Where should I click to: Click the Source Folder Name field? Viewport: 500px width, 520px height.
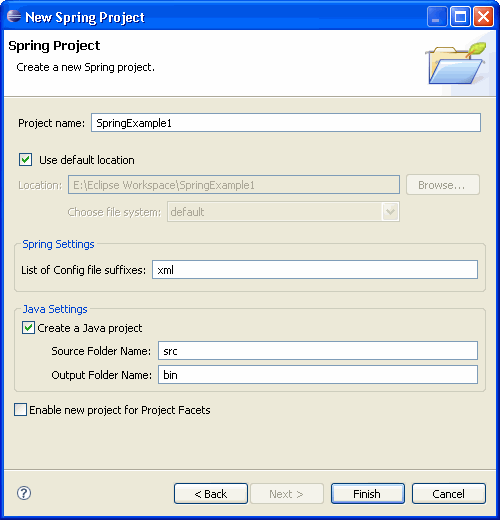pos(318,351)
